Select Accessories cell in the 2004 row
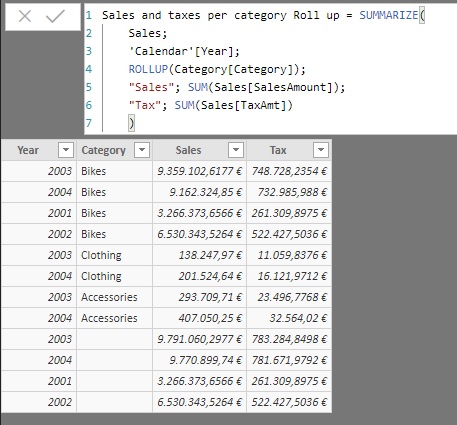 pos(114,318)
